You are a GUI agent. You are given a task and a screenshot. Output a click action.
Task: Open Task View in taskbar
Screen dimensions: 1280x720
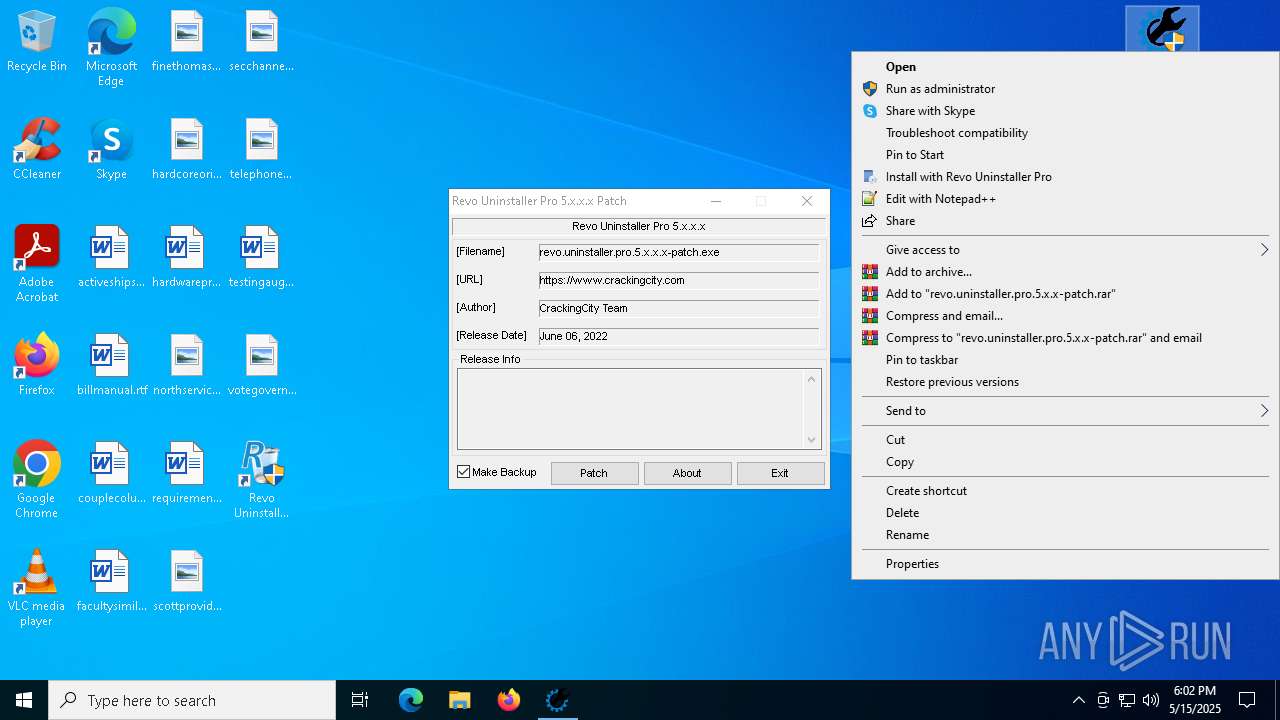click(x=360, y=700)
